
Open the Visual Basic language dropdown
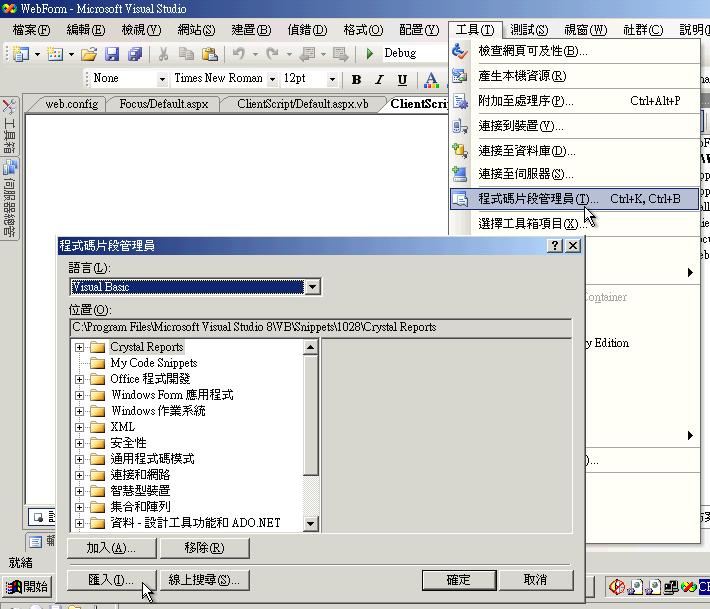[x=312, y=287]
